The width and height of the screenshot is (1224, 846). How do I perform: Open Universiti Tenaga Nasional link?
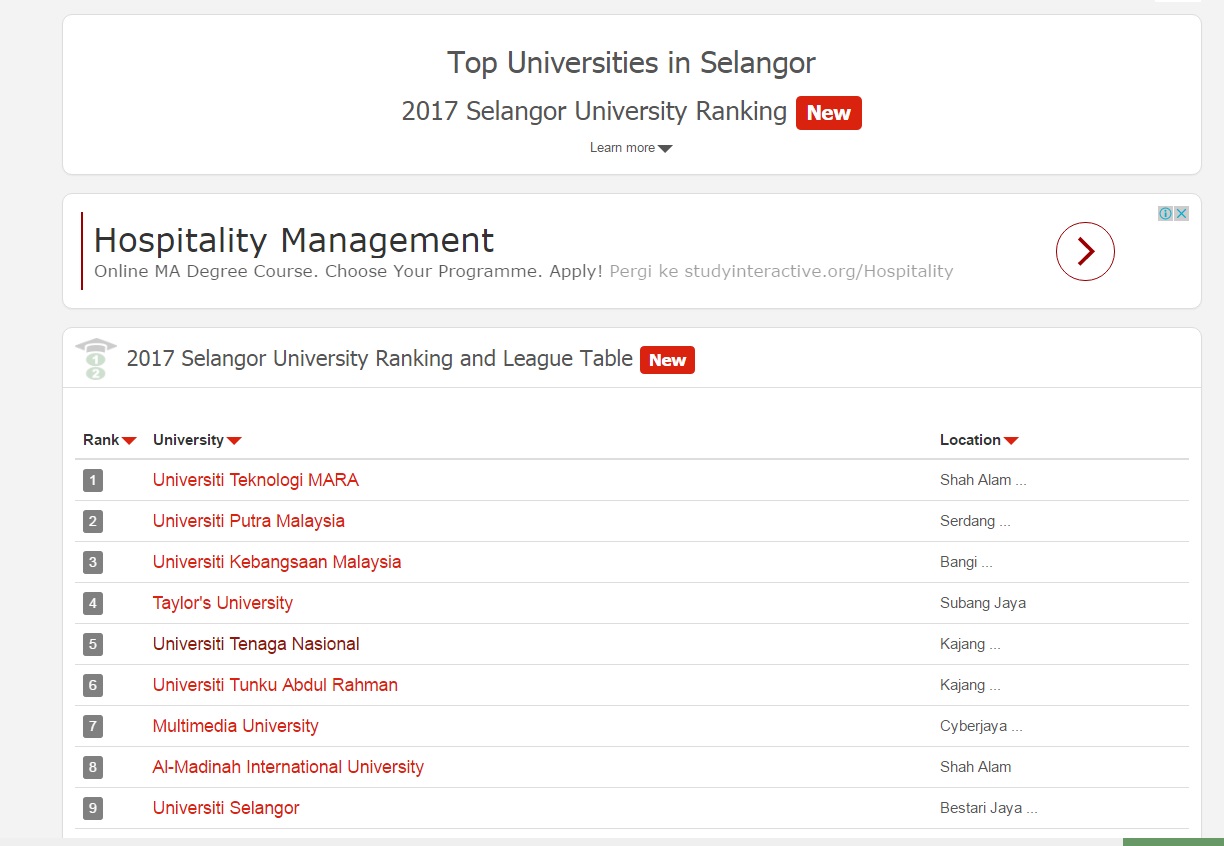click(x=256, y=644)
